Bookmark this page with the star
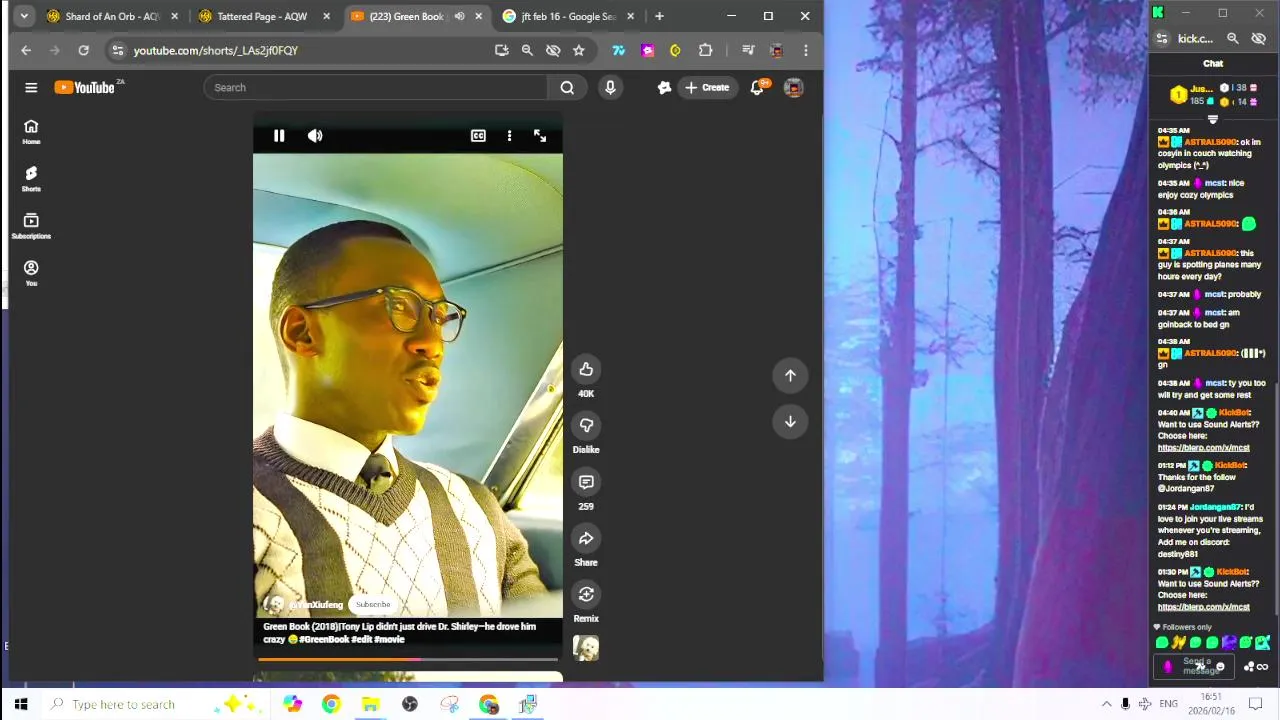 (x=578, y=50)
